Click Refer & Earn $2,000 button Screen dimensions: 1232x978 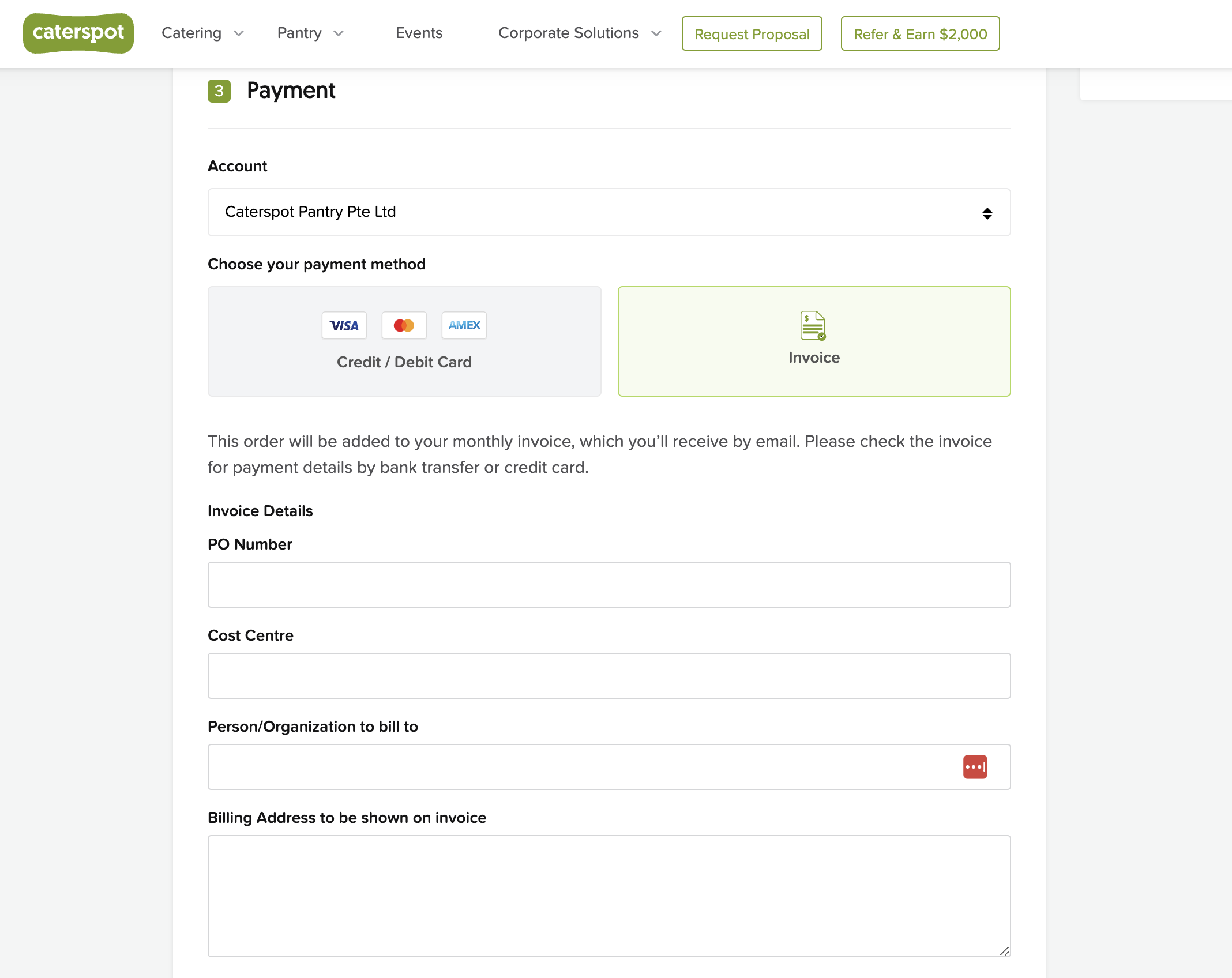click(x=920, y=34)
